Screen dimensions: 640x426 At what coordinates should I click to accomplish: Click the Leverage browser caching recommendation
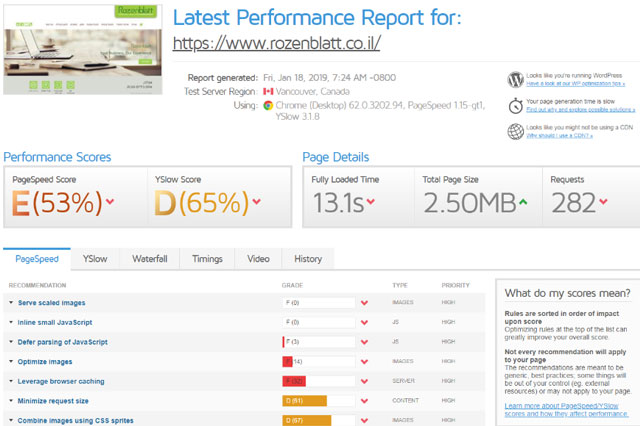click(61, 381)
